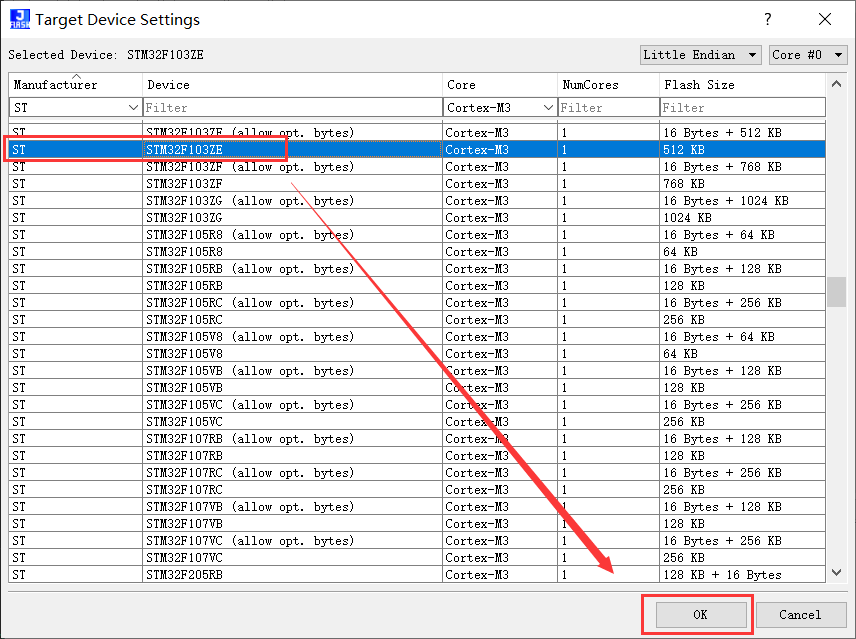Click the 768 KB flash size cell

coord(742,183)
